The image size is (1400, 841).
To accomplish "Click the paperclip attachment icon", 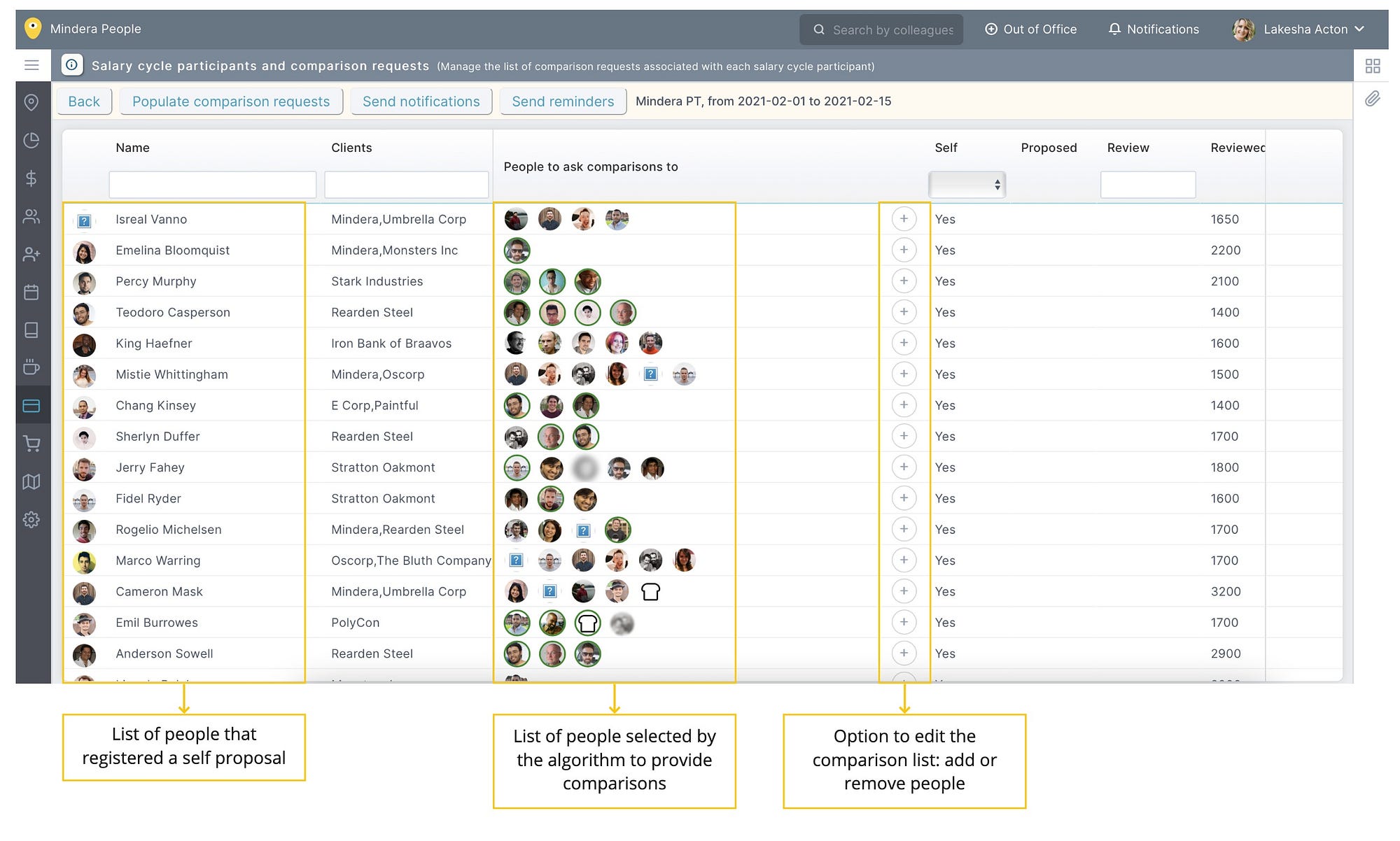I will [1372, 99].
